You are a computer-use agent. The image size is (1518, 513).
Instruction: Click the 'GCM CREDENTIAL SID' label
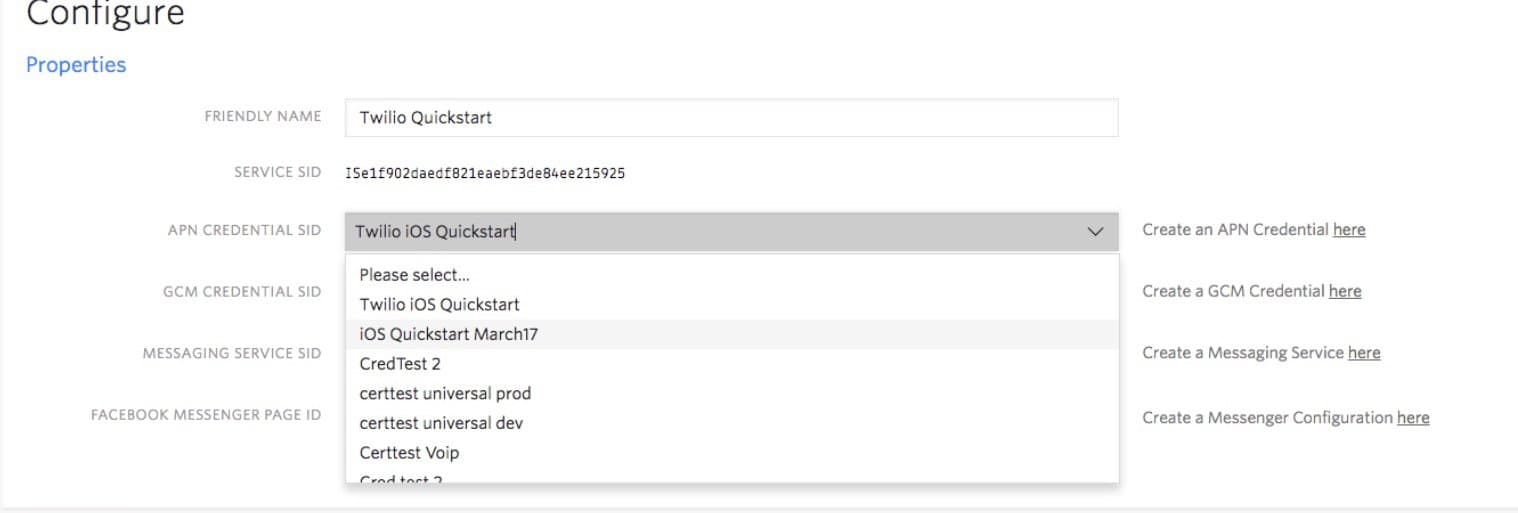(x=242, y=292)
